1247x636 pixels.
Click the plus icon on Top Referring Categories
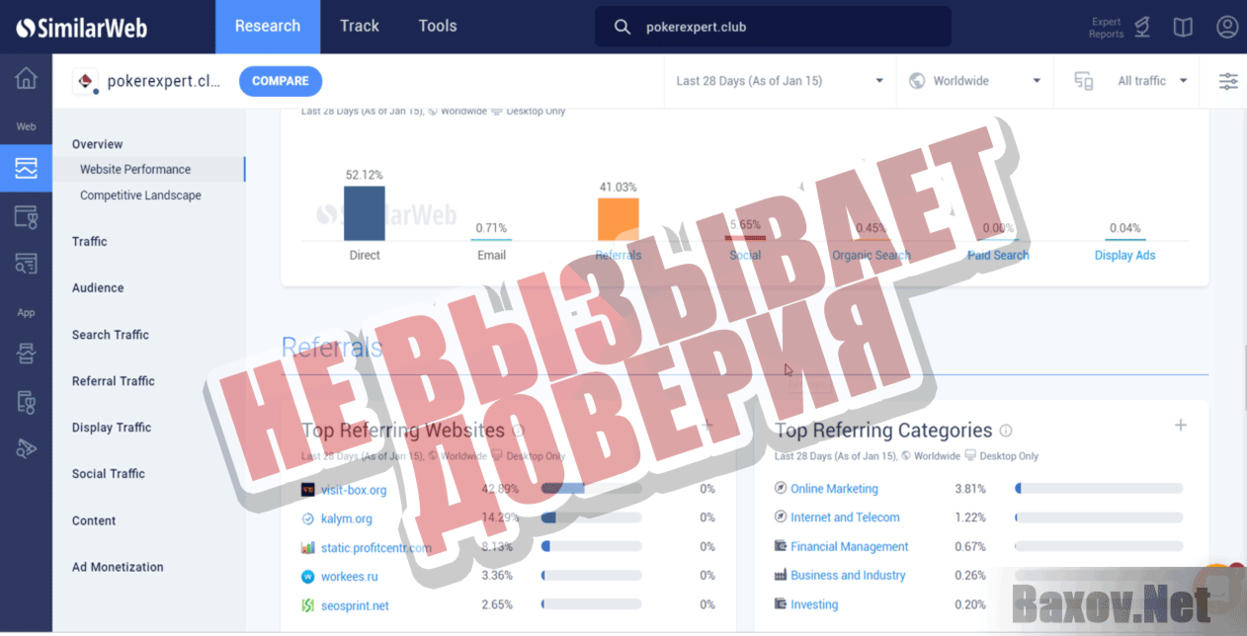pyautogui.click(x=1180, y=425)
